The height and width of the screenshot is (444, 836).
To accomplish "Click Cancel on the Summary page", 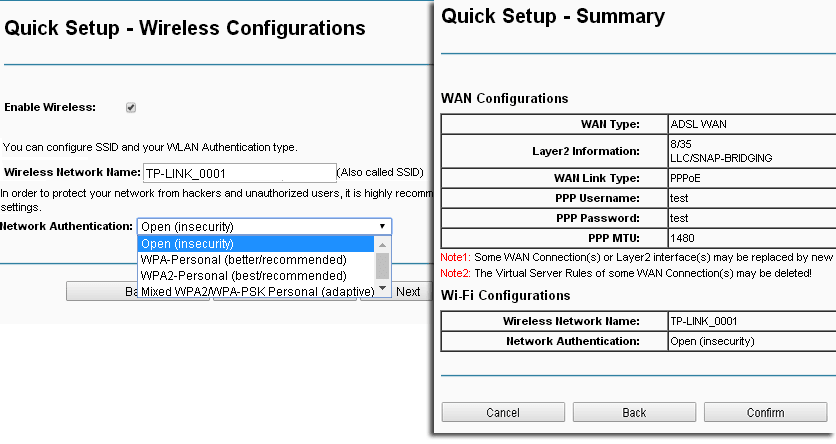I will (x=503, y=412).
